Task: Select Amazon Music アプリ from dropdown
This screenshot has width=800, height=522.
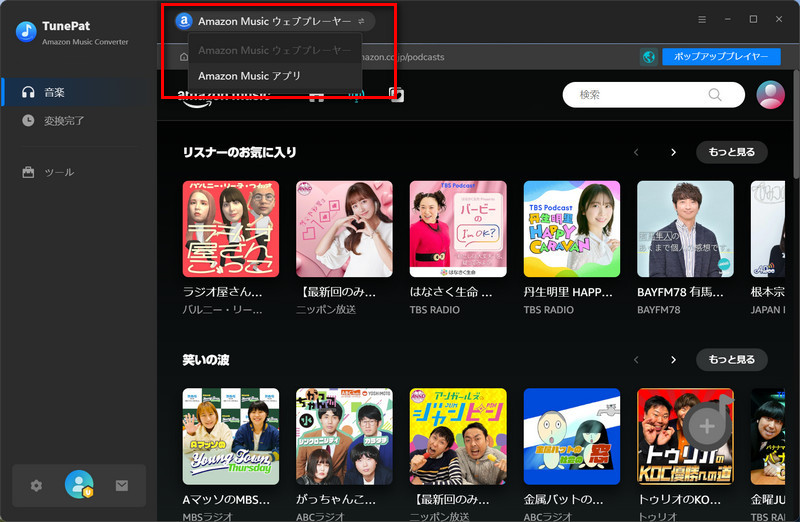Action: [x=275, y=76]
